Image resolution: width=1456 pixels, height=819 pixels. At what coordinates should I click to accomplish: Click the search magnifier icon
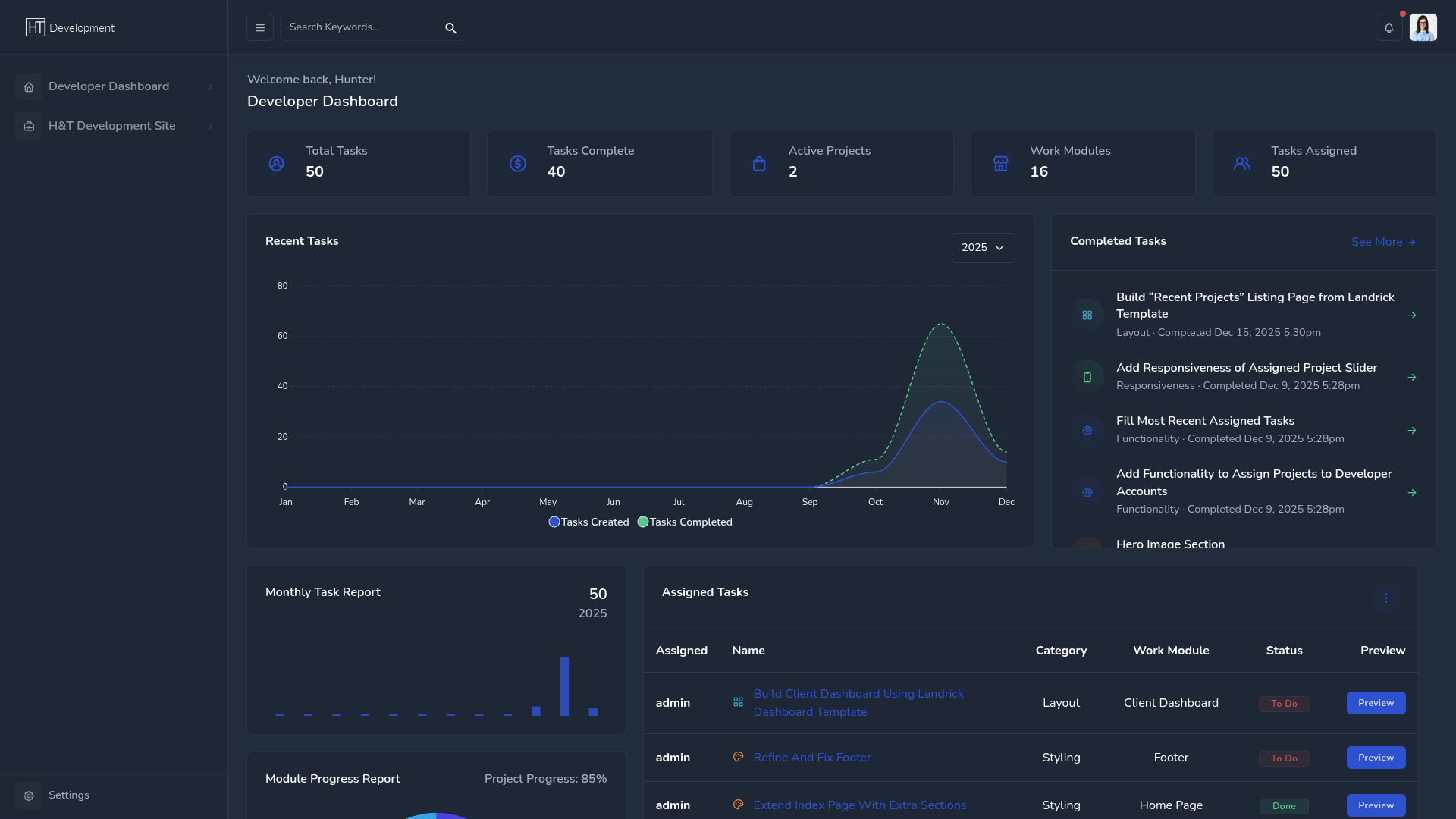click(x=450, y=28)
